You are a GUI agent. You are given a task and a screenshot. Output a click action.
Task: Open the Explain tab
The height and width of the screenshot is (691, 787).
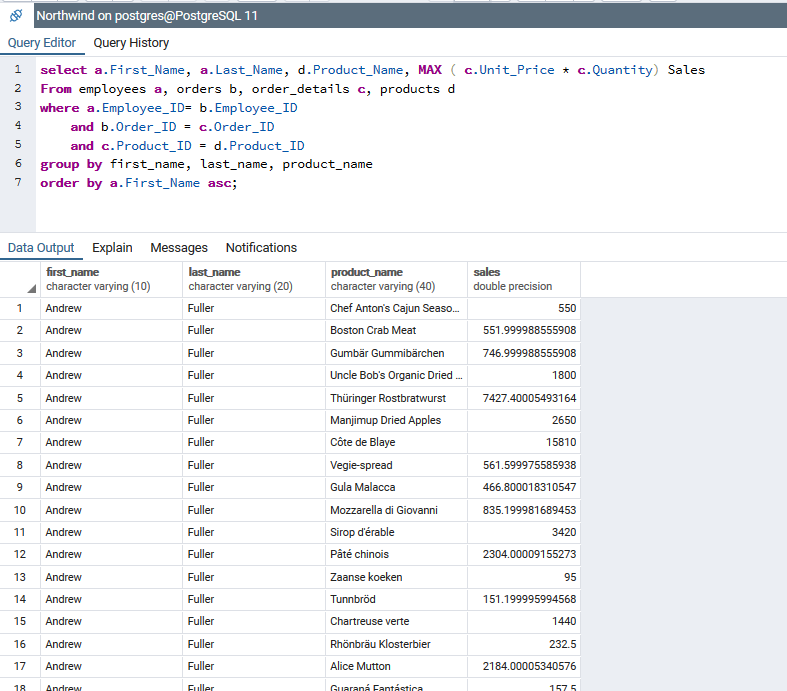pos(112,247)
